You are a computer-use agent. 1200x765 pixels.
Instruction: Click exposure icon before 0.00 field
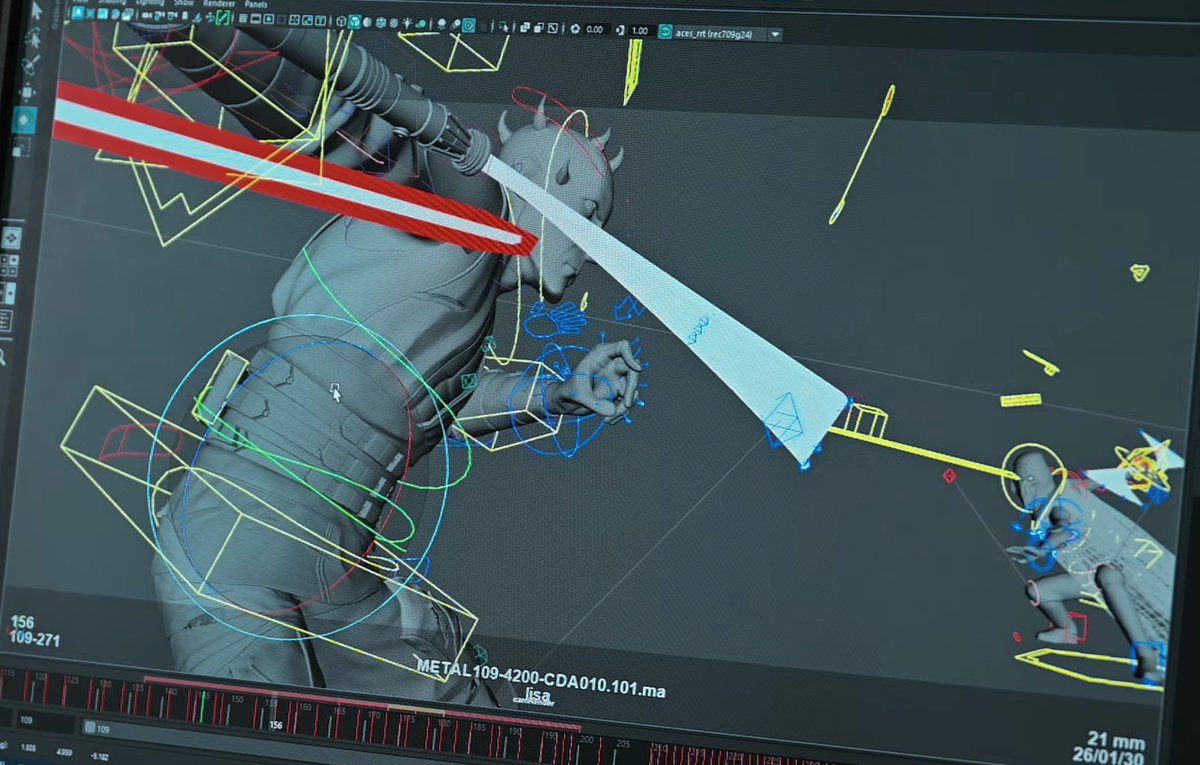click(x=576, y=28)
